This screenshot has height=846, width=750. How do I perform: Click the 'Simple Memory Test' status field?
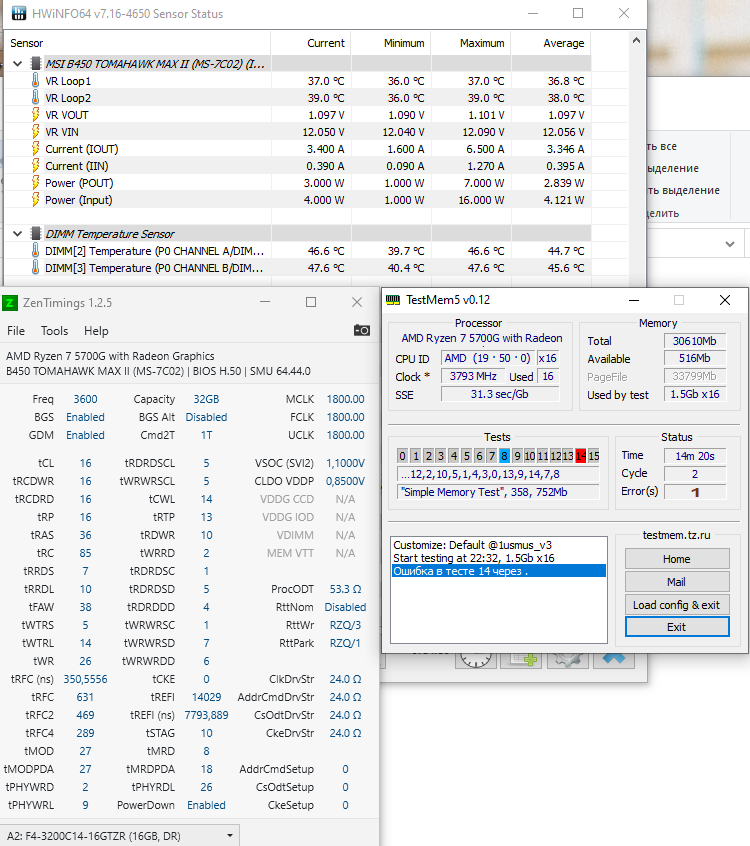[x=499, y=492]
